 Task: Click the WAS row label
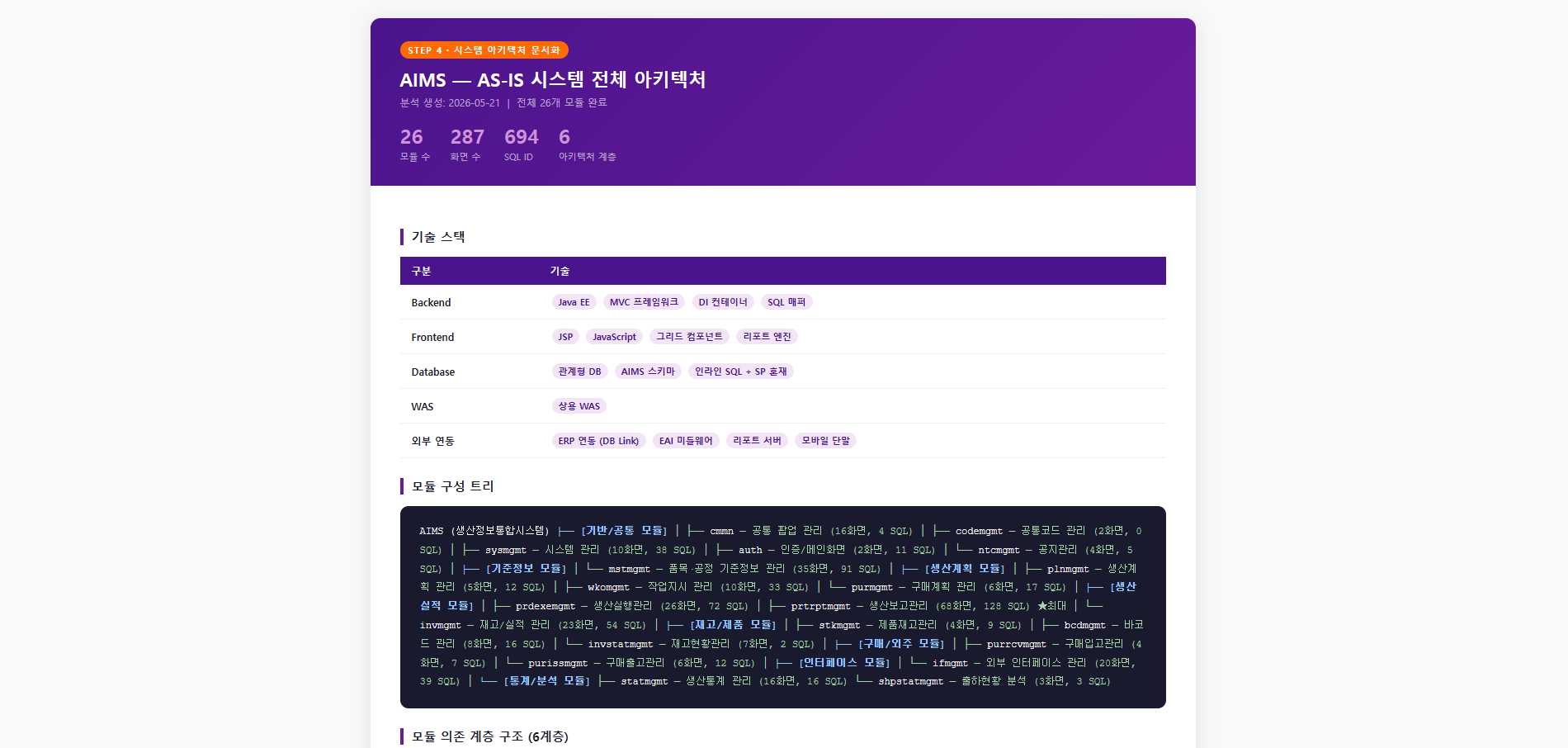coord(422,406)
